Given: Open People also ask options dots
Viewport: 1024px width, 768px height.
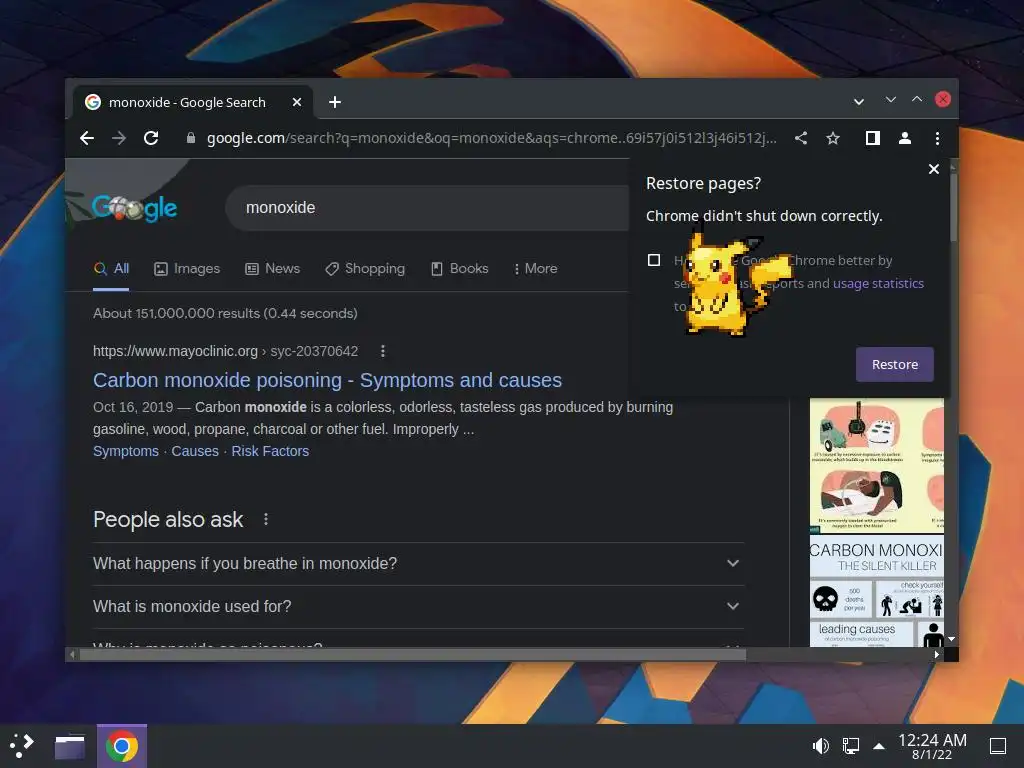Looking at the screenshot, I should point(266,519).
